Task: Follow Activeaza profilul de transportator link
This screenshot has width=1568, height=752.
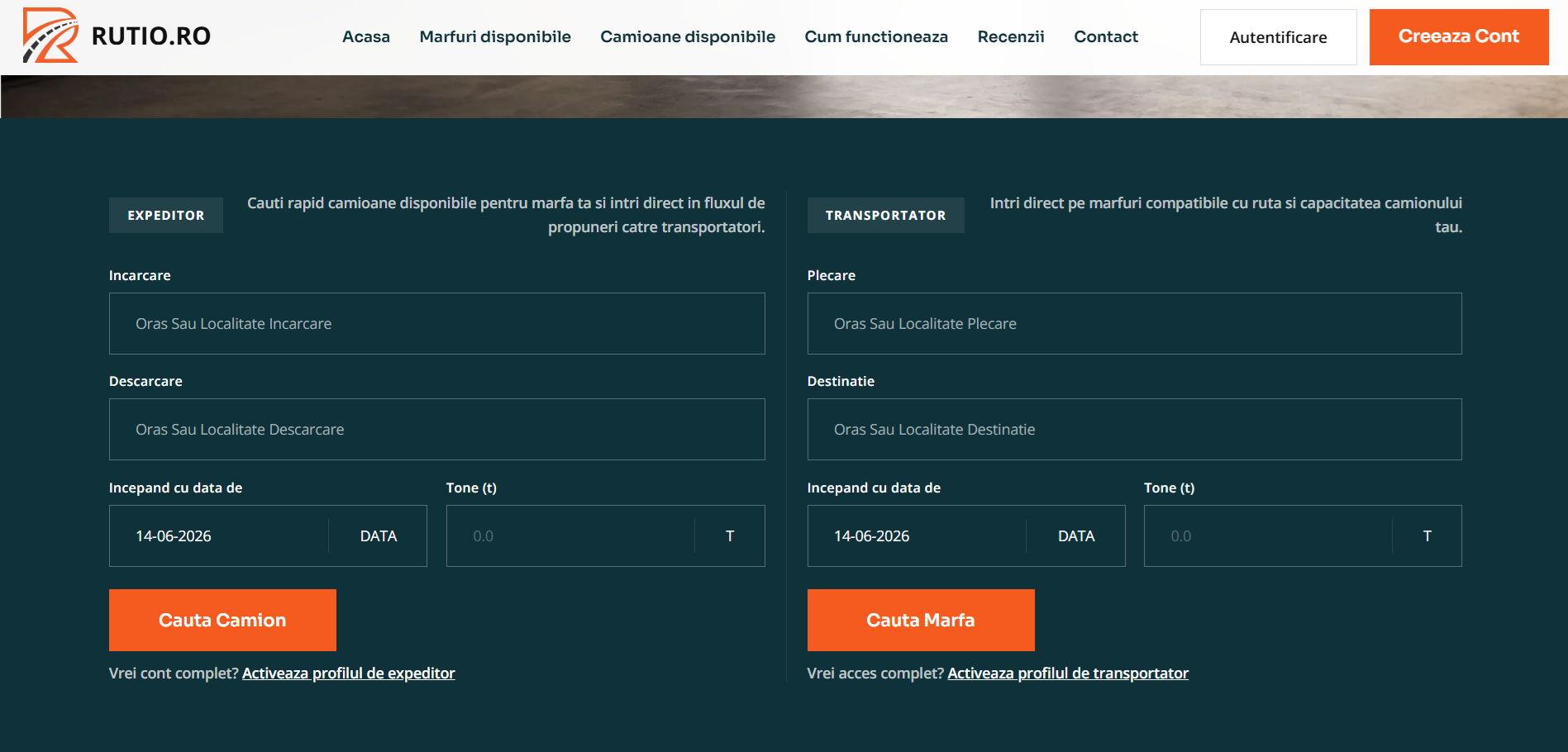Action: pos(1068,673)
